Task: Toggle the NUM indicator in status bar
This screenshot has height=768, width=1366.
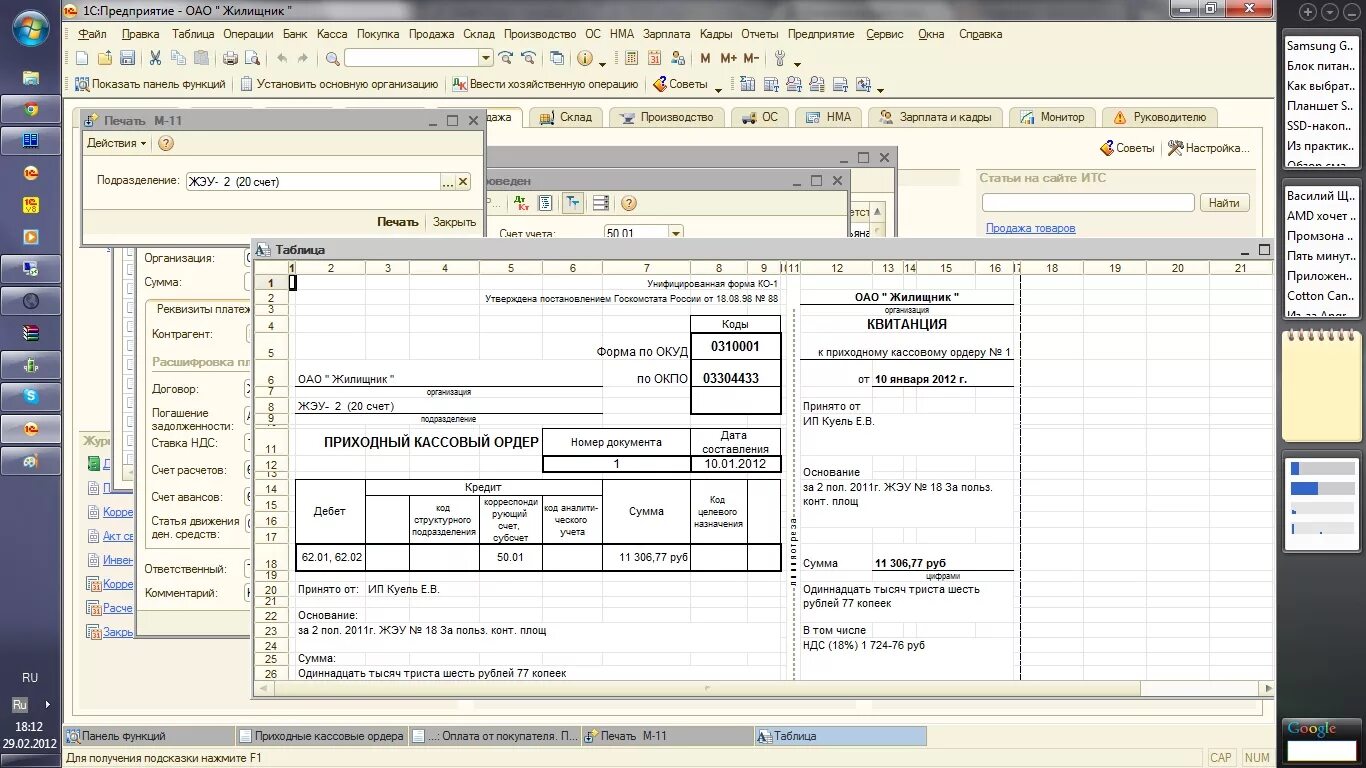Action: [x=1258, y=757]
